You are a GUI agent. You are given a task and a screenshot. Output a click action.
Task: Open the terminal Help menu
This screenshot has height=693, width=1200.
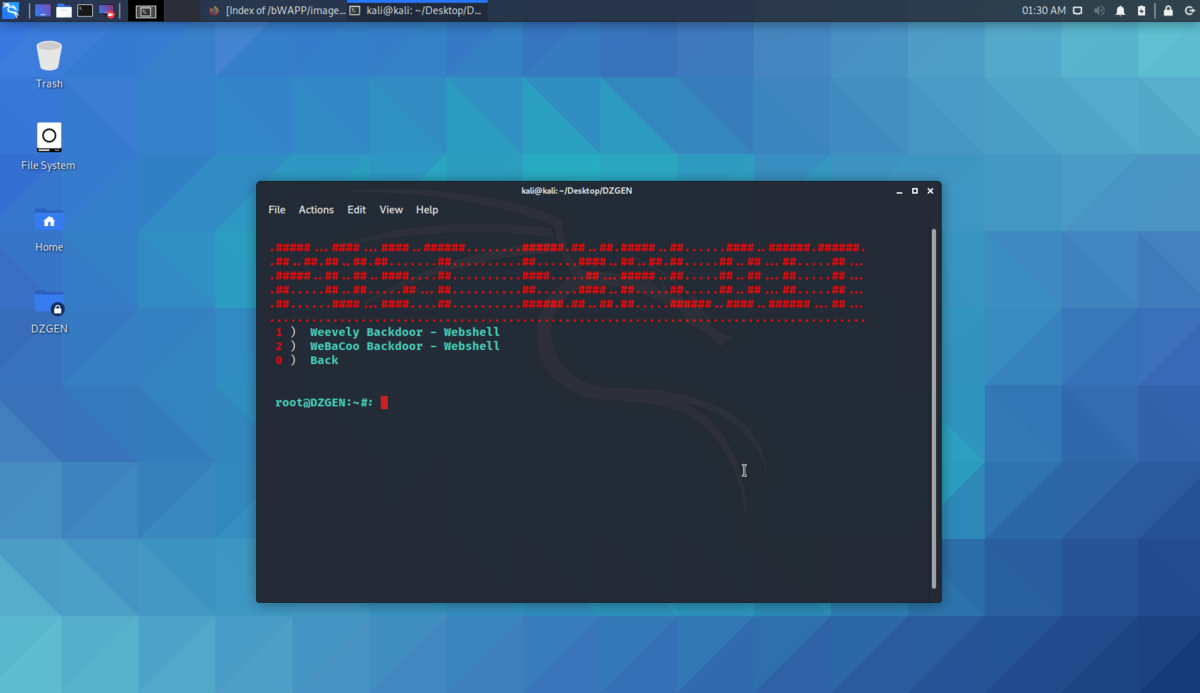(427, 210)
